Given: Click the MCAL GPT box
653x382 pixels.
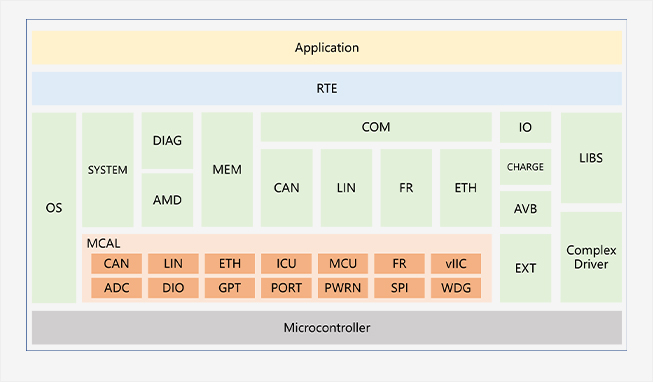Looking at the screenshot, I should 229,288.
